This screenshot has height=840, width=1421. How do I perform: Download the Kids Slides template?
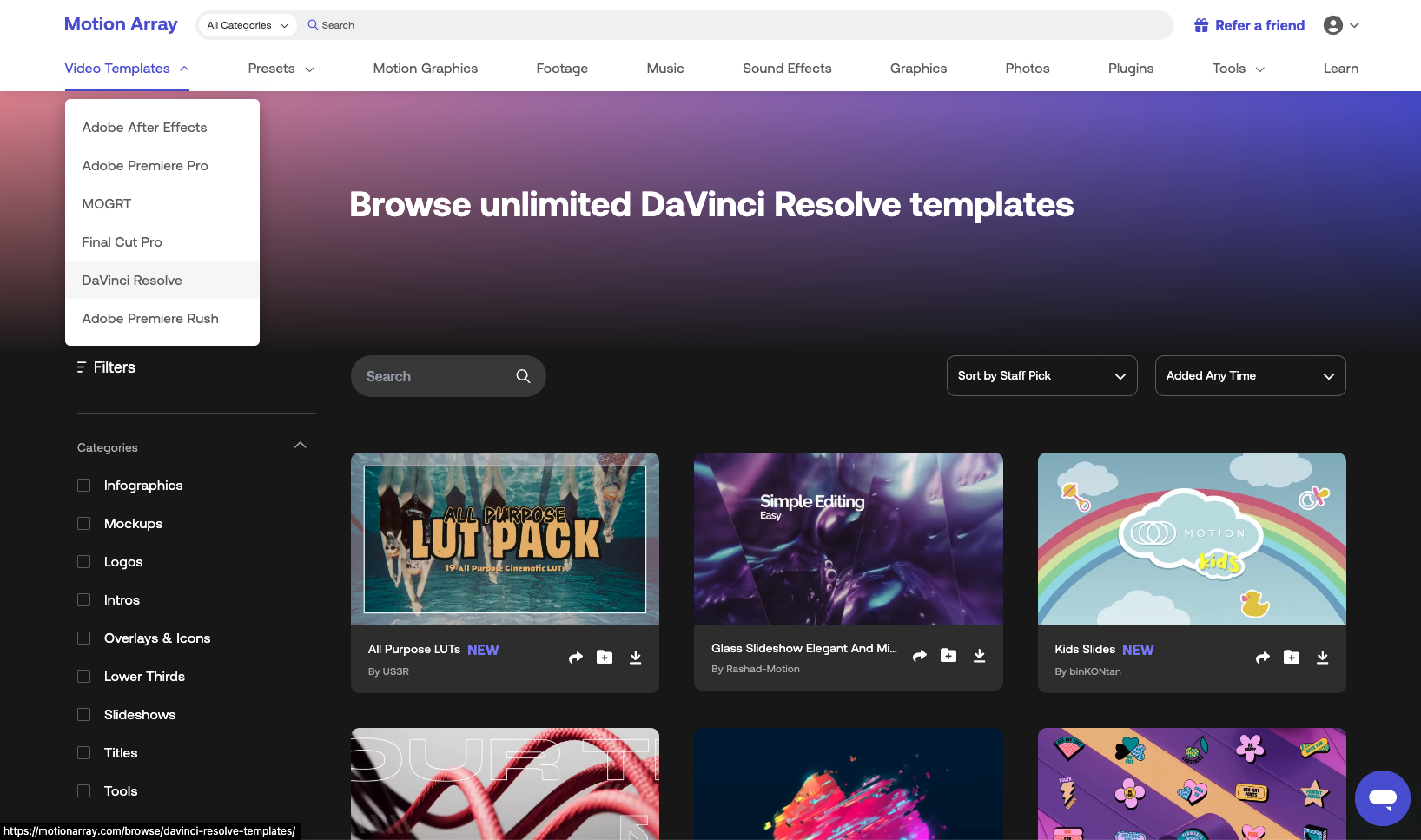point(1323,658)
